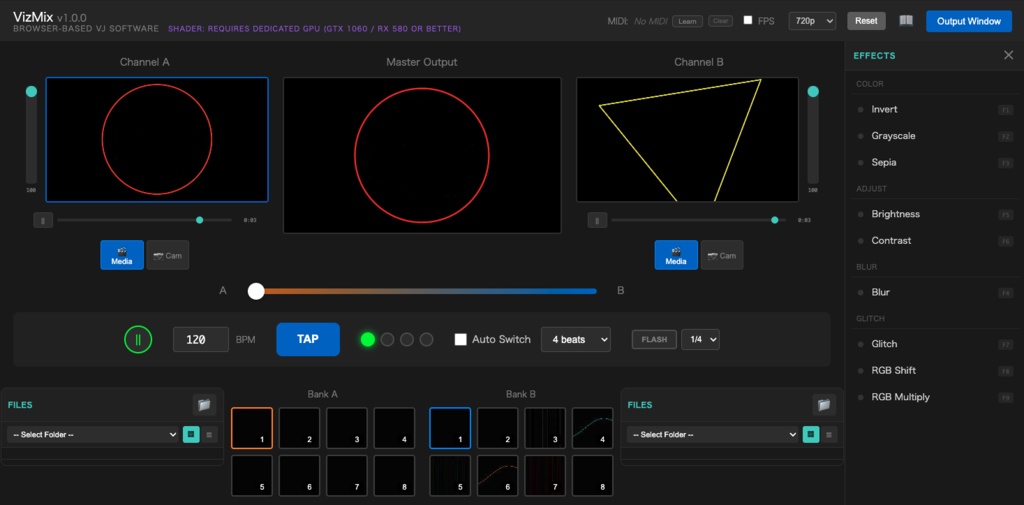
Task: Toggle the Brightness effect
Action: (935, 214)
